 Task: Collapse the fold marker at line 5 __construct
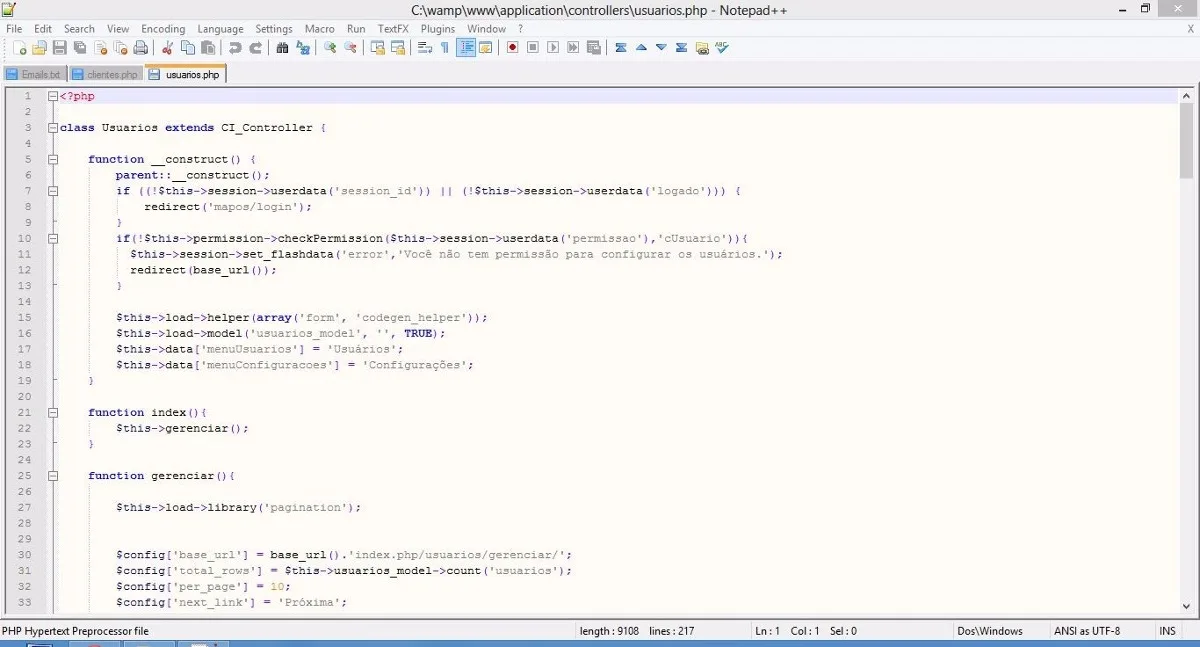(x=51, y=159)
